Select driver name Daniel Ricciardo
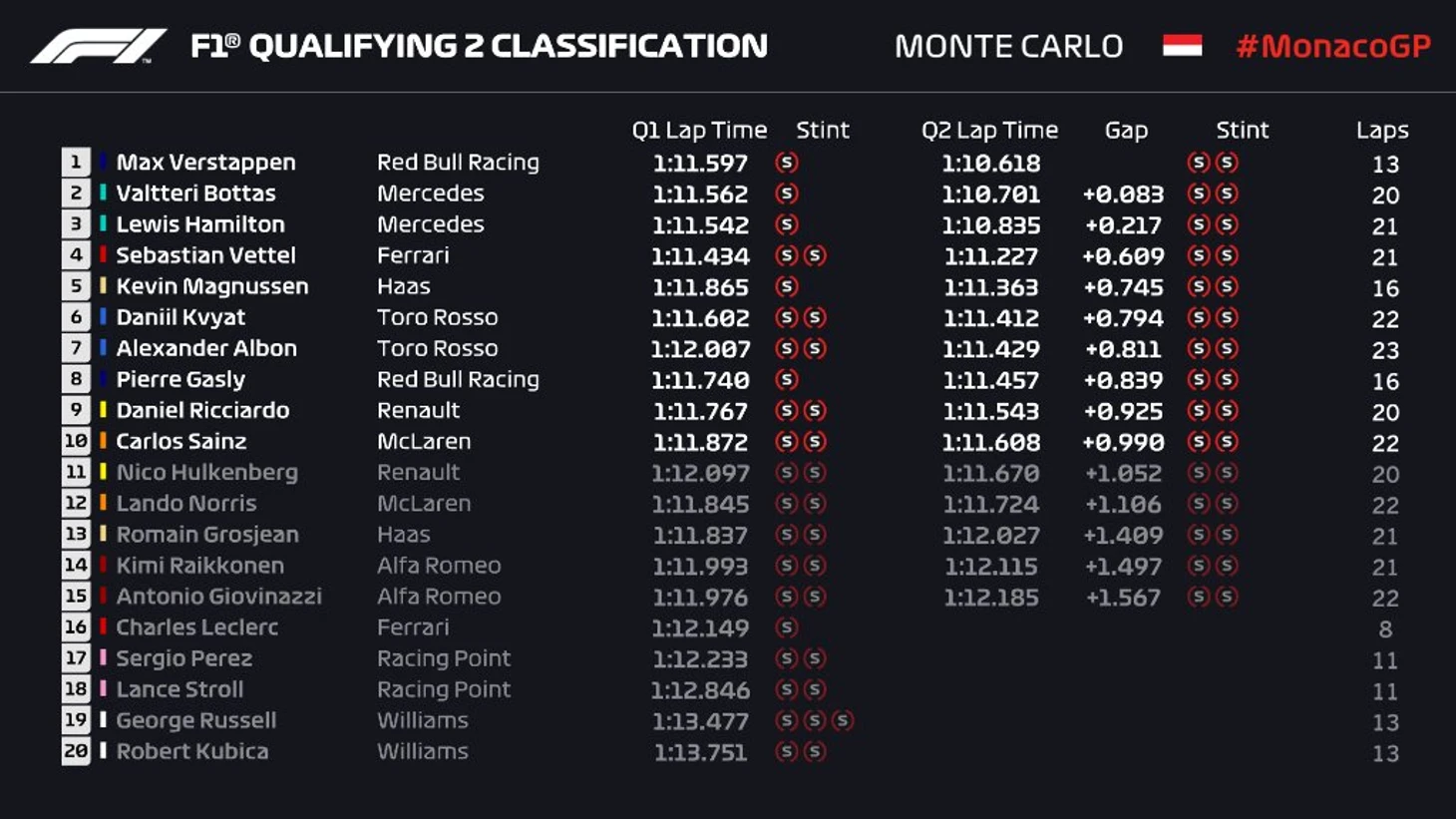This screenshot has width=1456, height=819. click(x=202, y=410)
